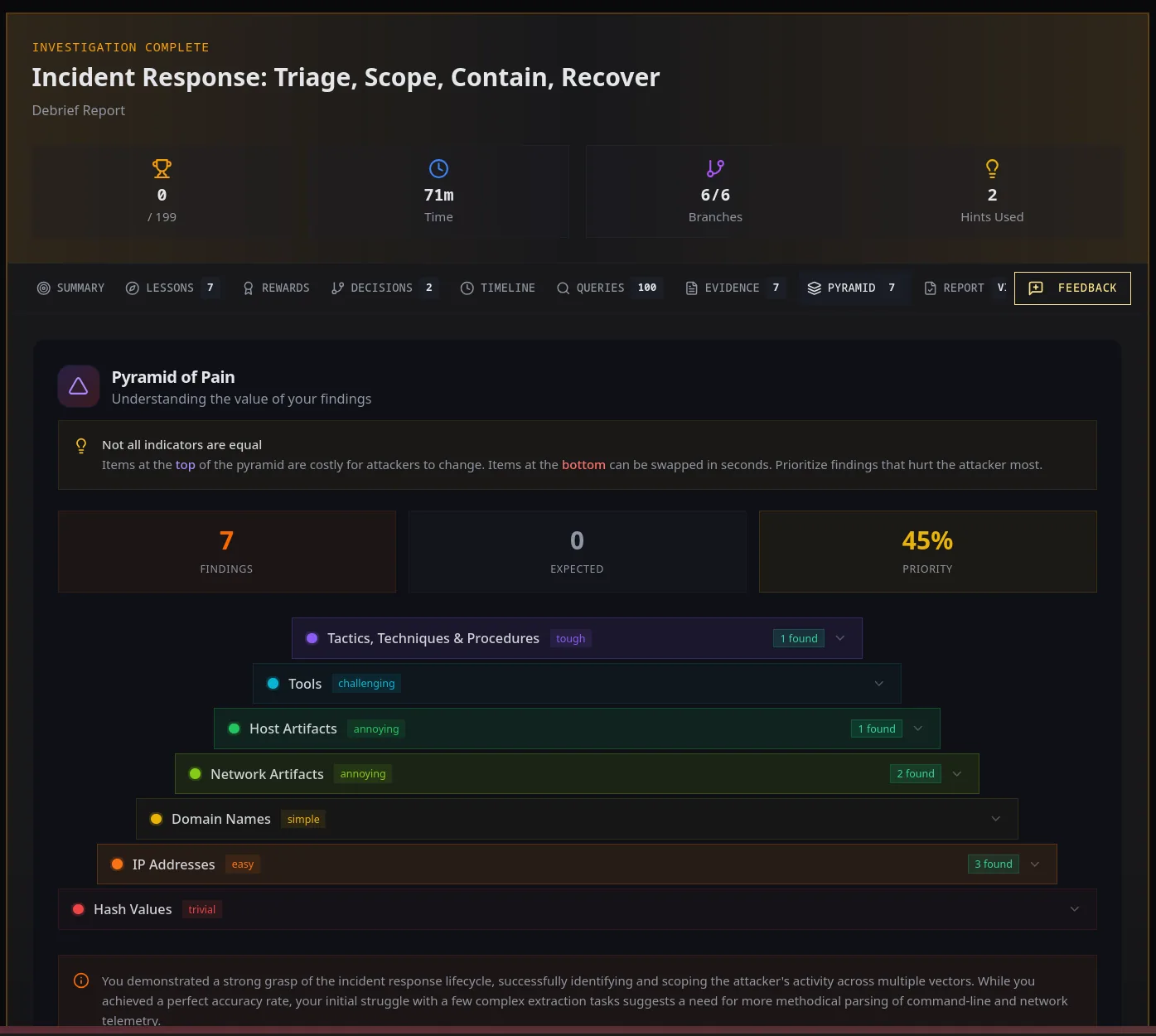Click the 'INVESTIGATION COMPLETE' label
The width and height of the screenshot is (1156, 1036).
tap(121, 47)
